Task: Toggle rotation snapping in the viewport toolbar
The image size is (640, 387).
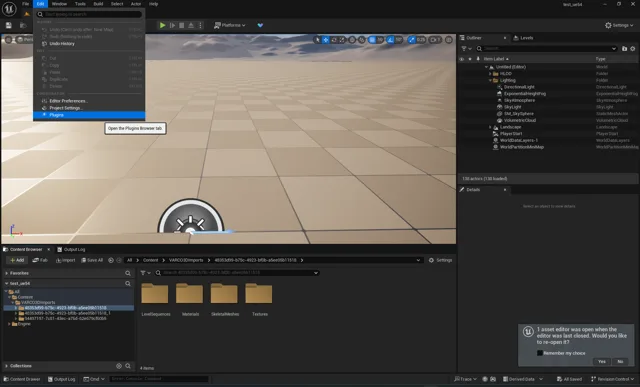Action: [x=391, y=40]
